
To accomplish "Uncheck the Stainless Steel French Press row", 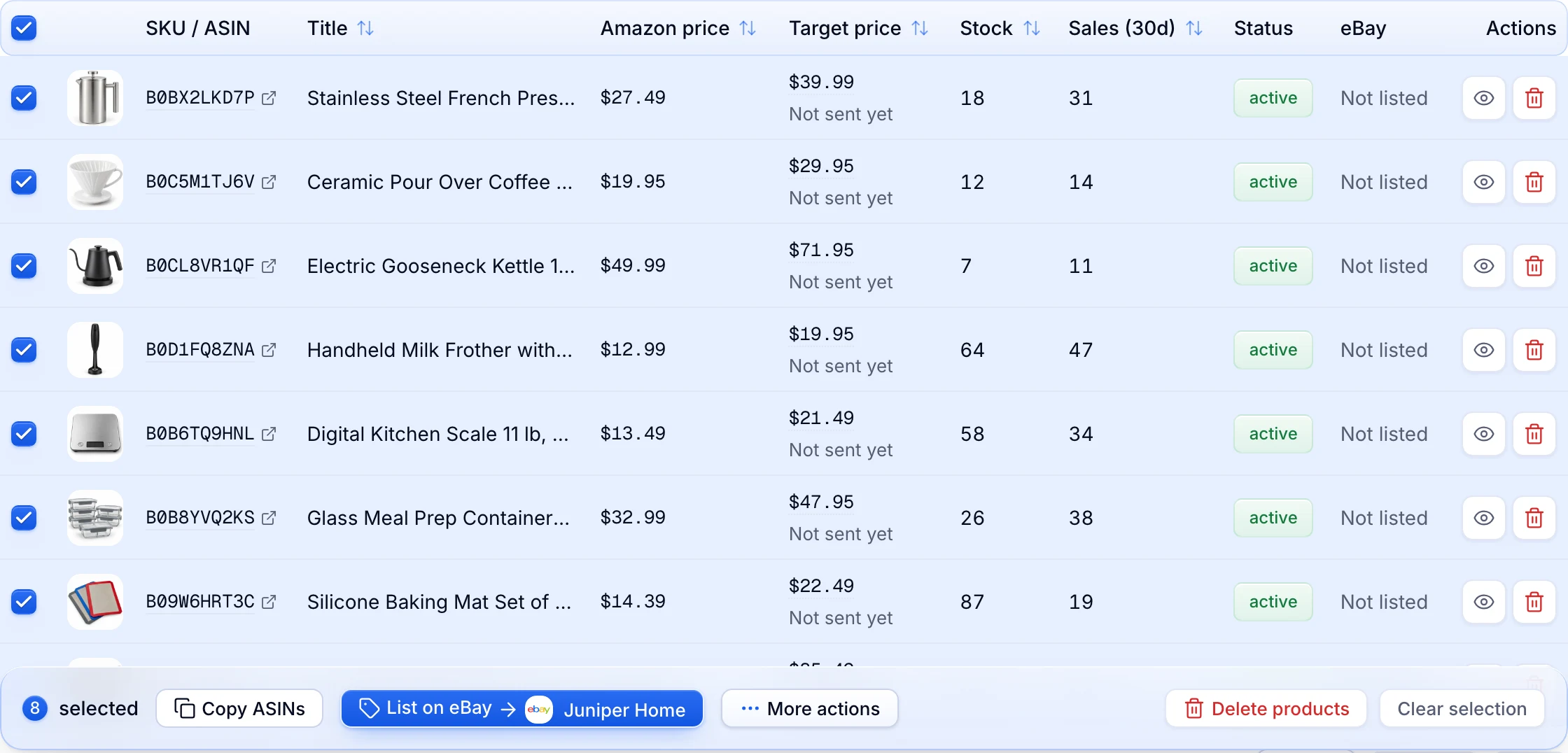I will click(x=24, y=98).
